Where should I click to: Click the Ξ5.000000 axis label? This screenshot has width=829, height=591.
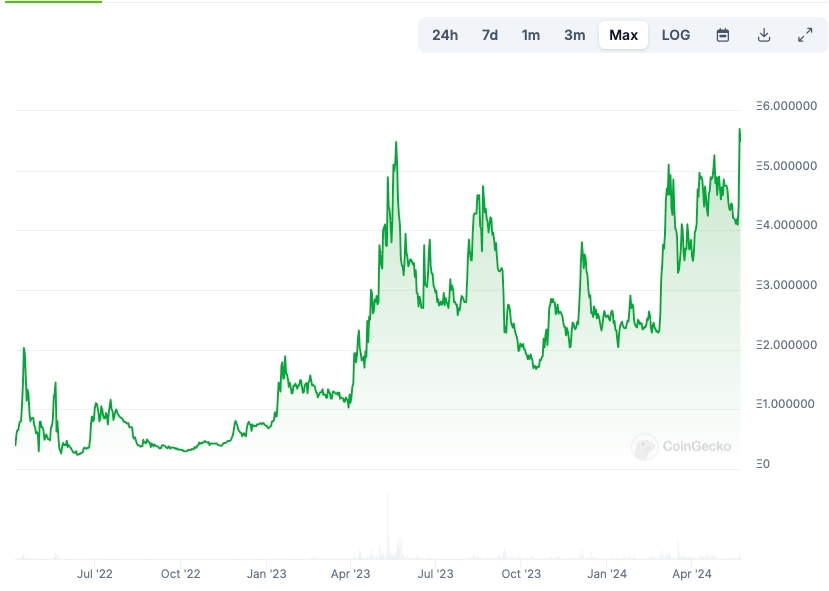coord(786,166)
